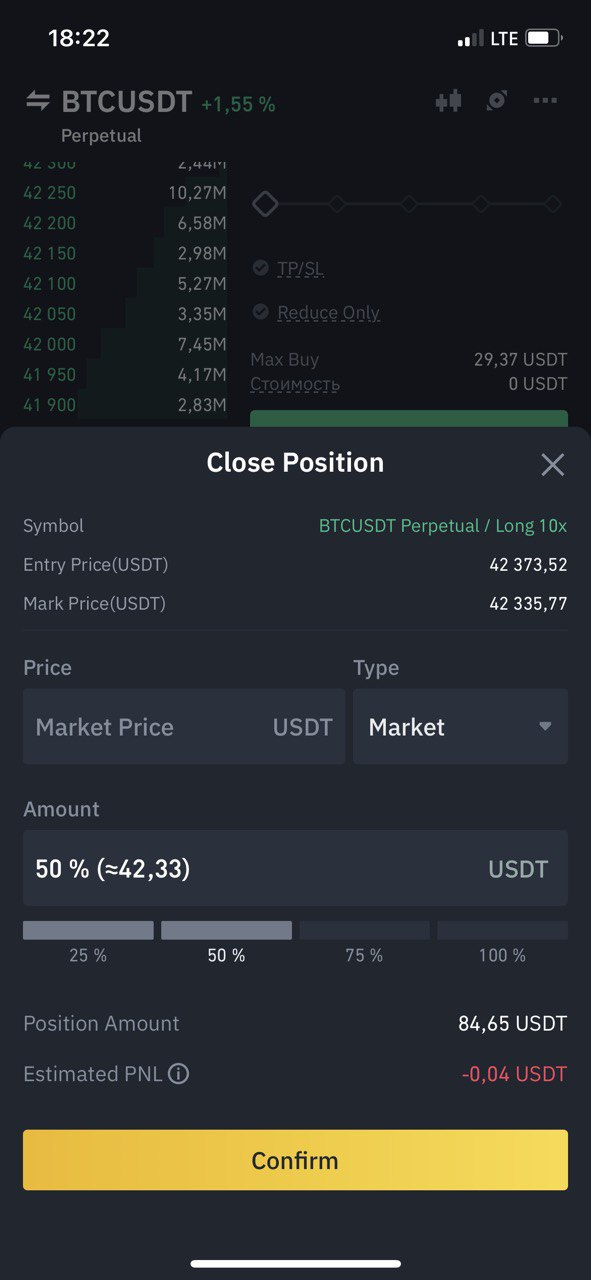Tap the diamond handle on leverage slider

tap(265, 204)
